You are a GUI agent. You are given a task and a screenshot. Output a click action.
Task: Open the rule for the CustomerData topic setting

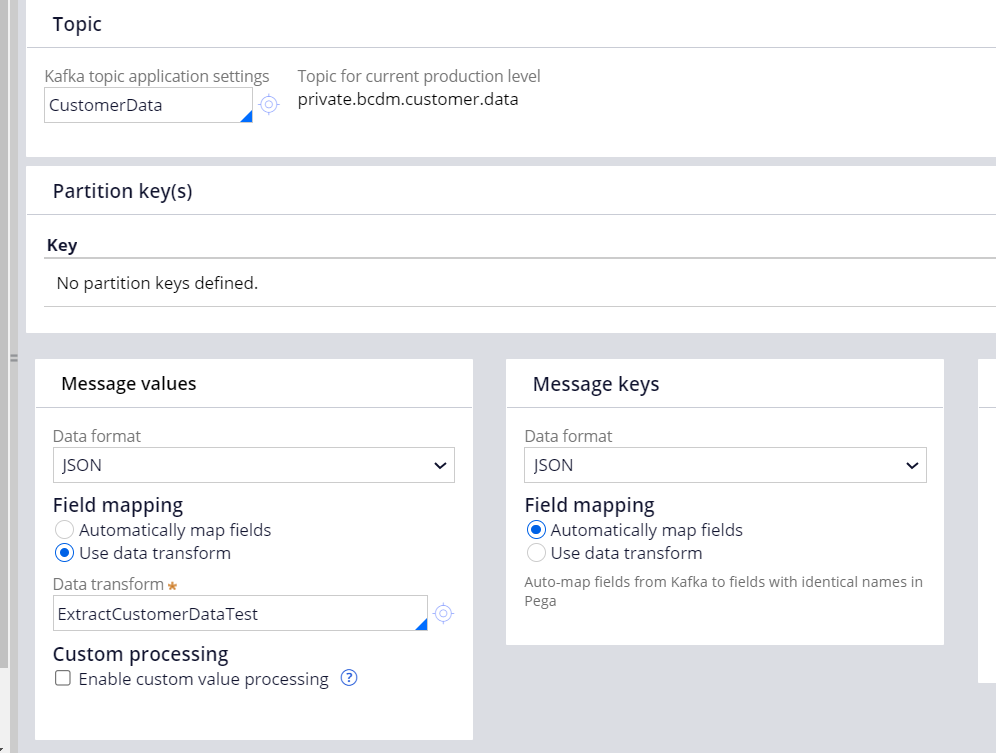point(268,105)
